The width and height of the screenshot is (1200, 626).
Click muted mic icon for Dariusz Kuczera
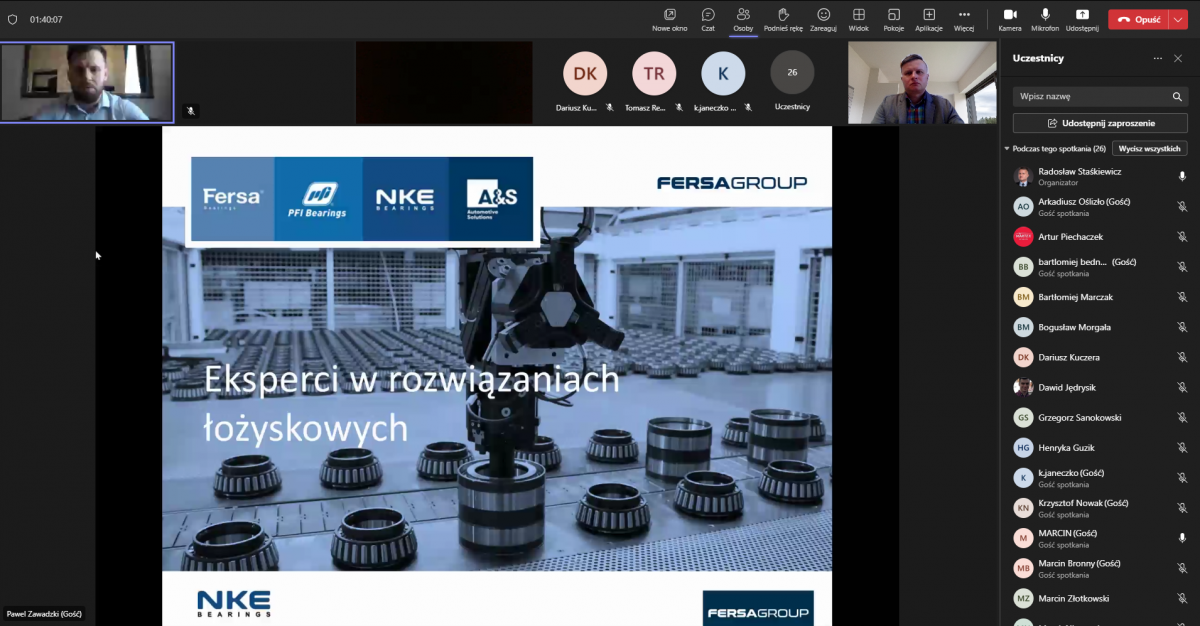point(1182,357)
